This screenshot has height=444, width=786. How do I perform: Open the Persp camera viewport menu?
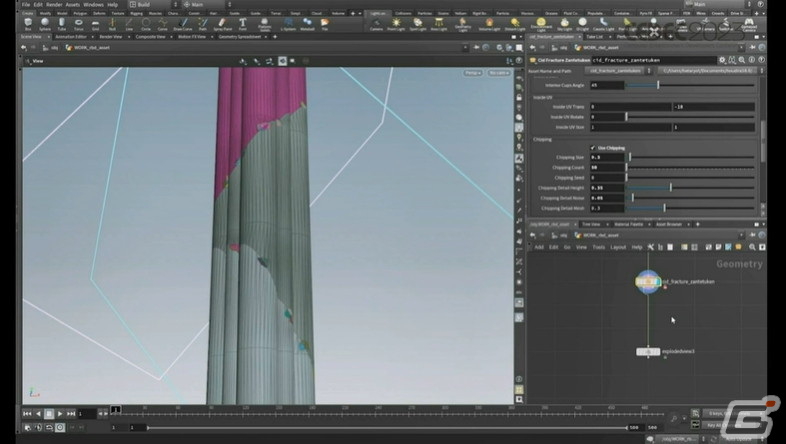472,73
